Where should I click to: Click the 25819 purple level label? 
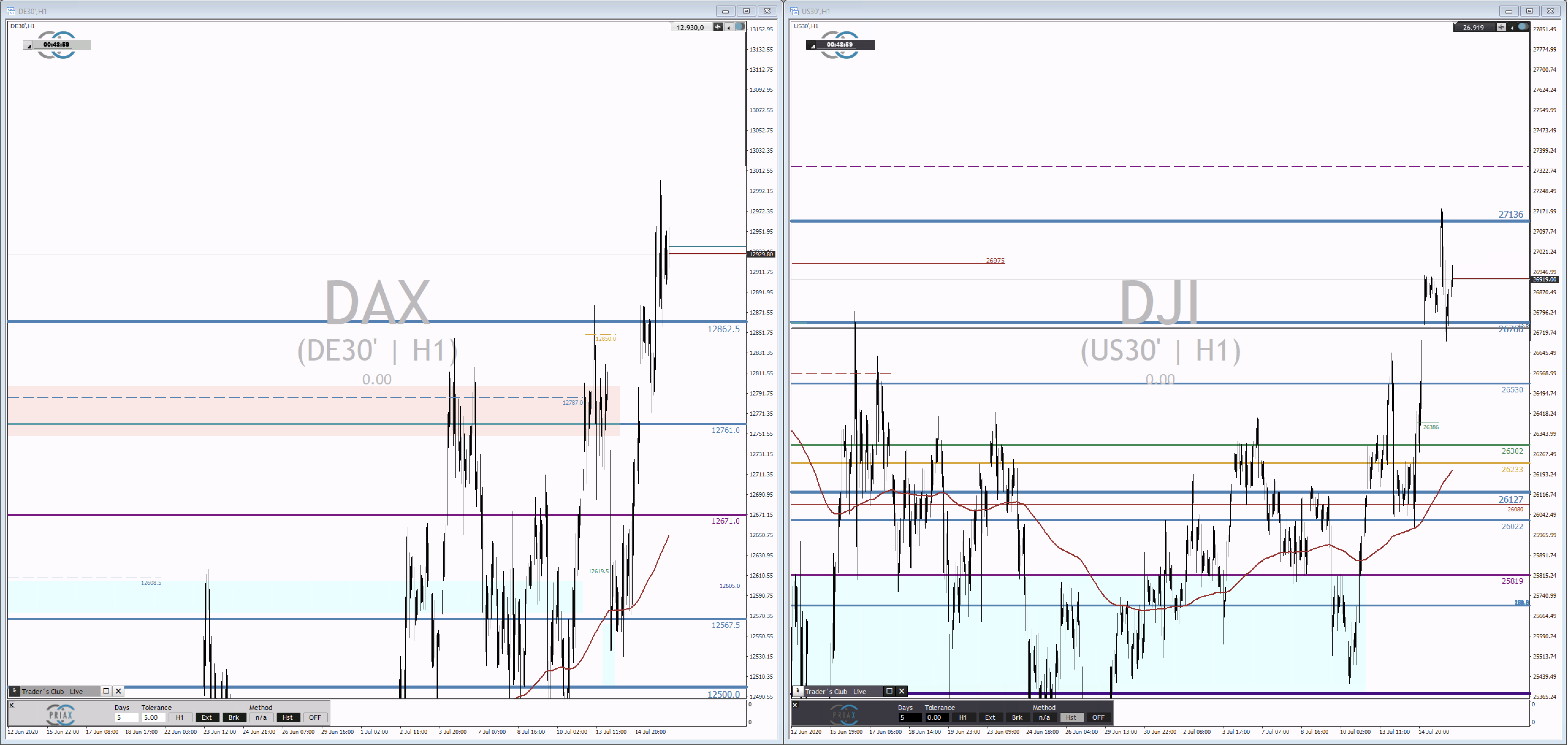(1512, 581)
